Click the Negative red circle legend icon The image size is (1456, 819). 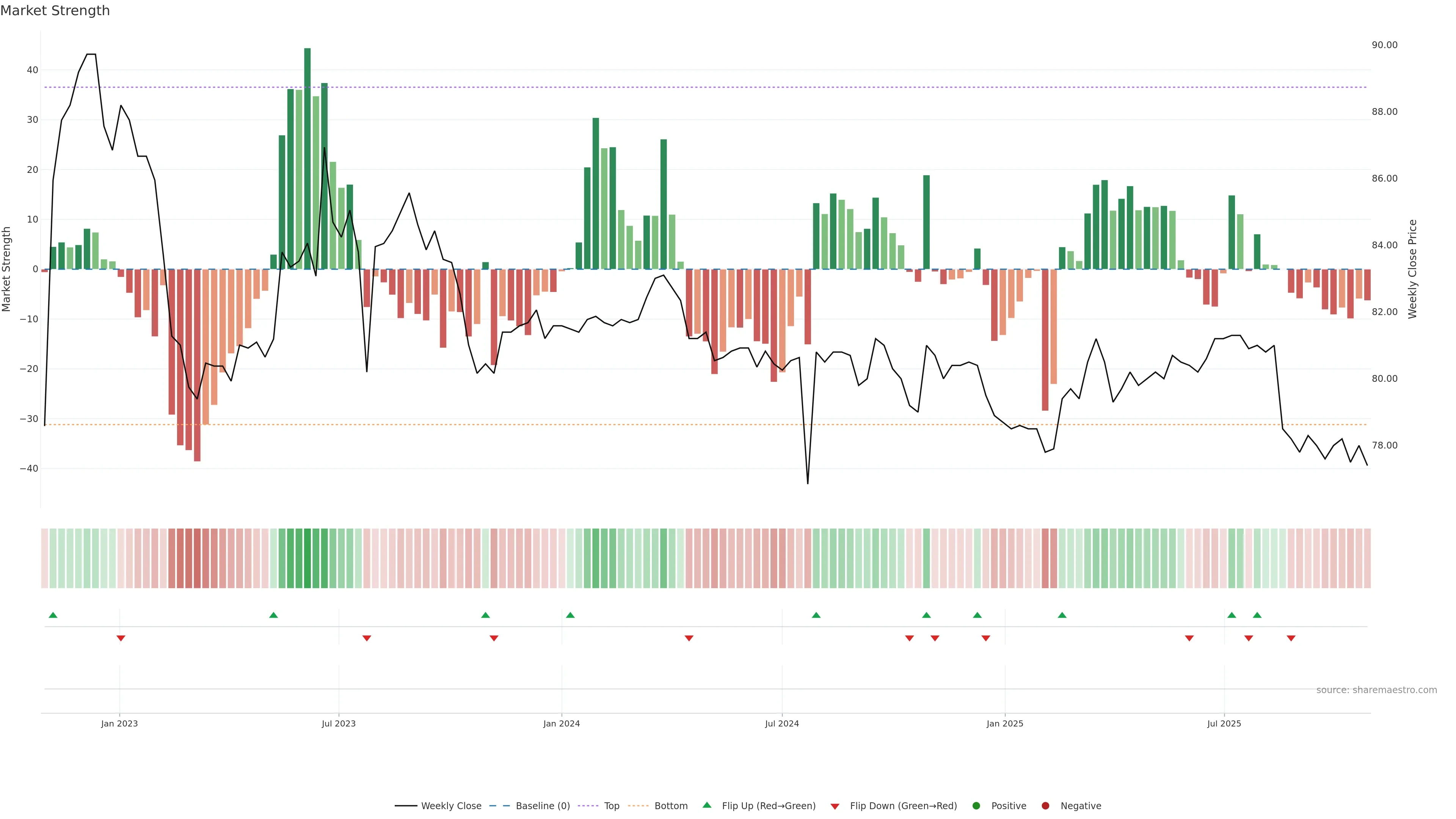click(1045, 806)
